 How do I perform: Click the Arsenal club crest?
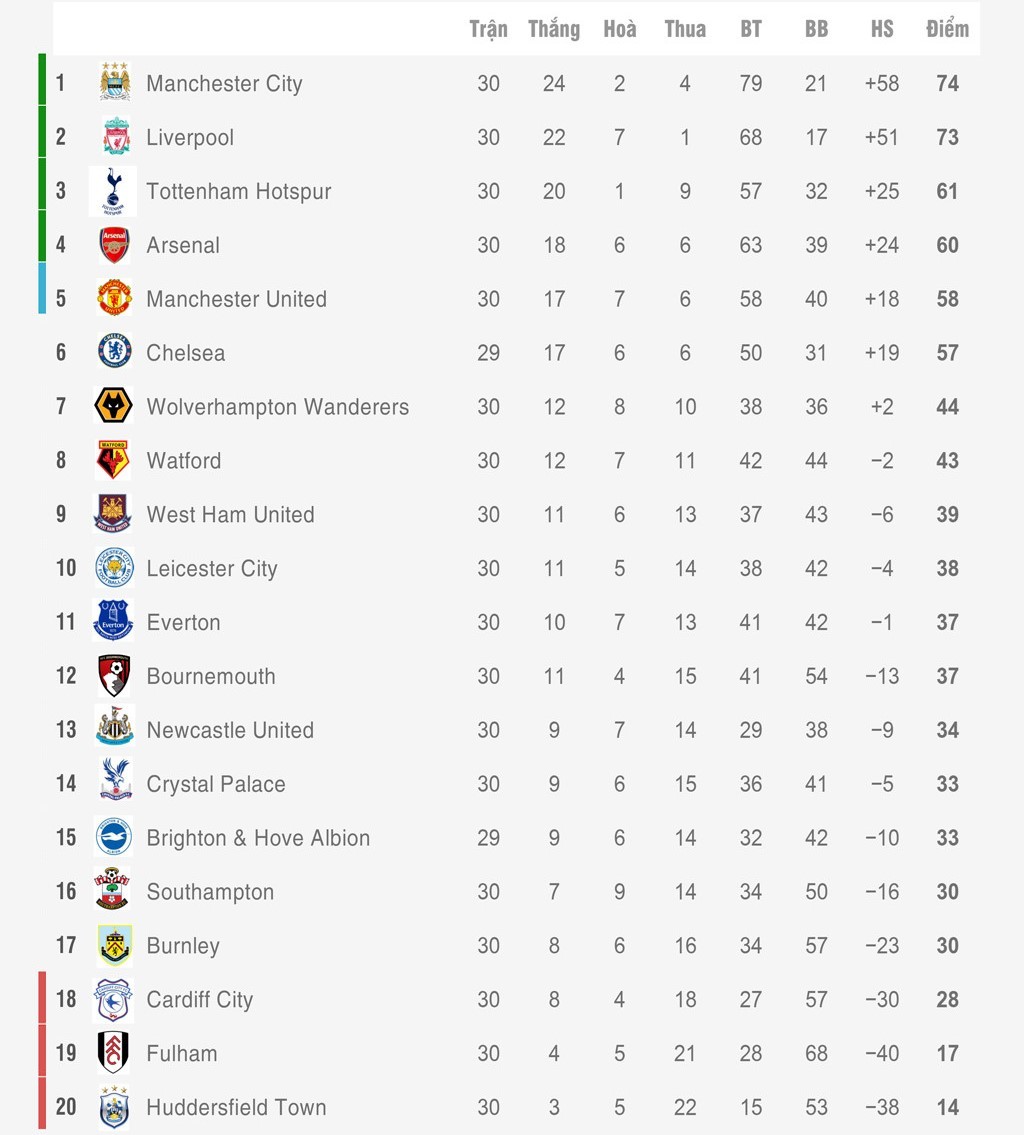pyautogui.click(x=114, y=245)
